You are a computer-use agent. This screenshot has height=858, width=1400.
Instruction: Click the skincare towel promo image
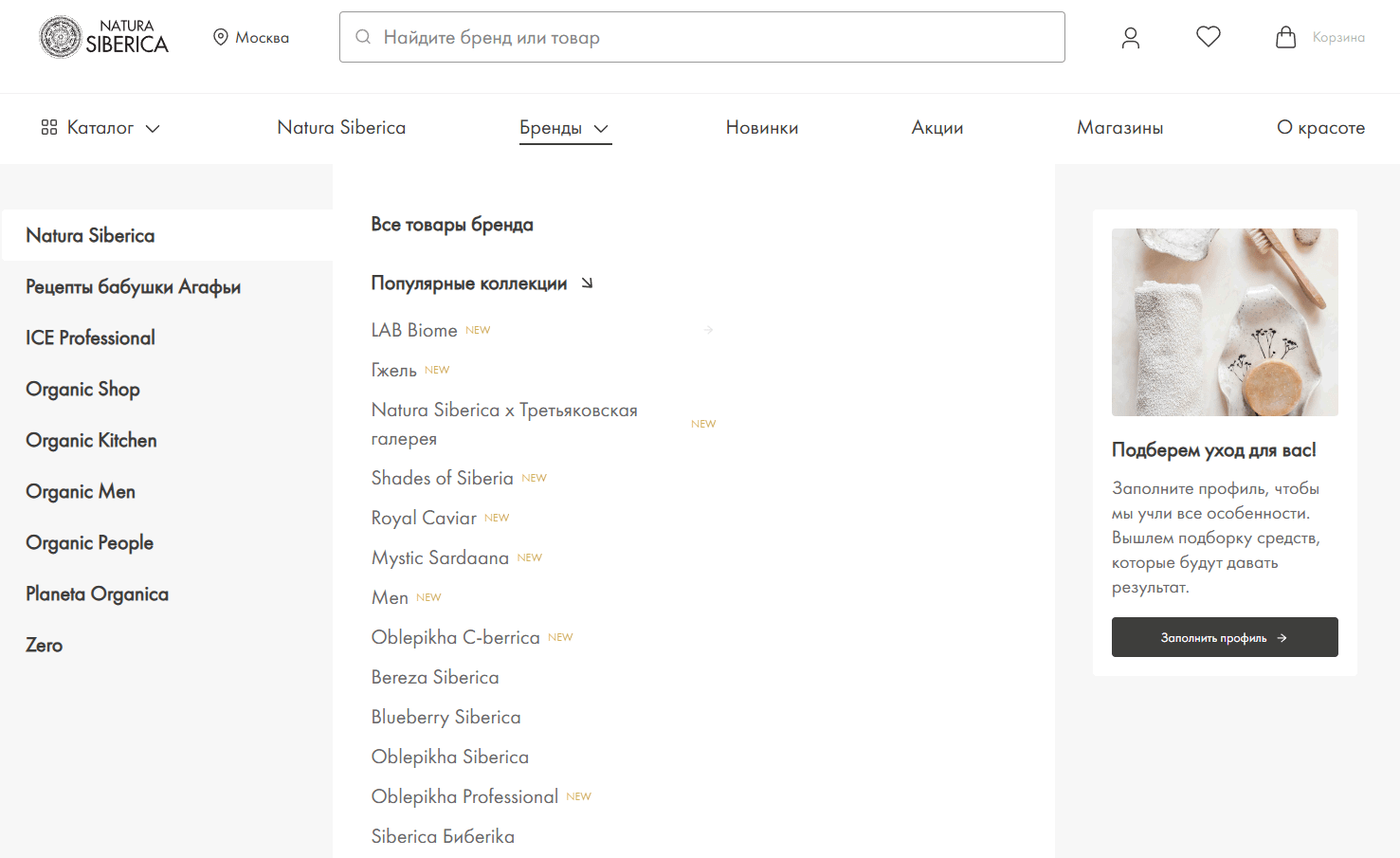point(1225,322)
